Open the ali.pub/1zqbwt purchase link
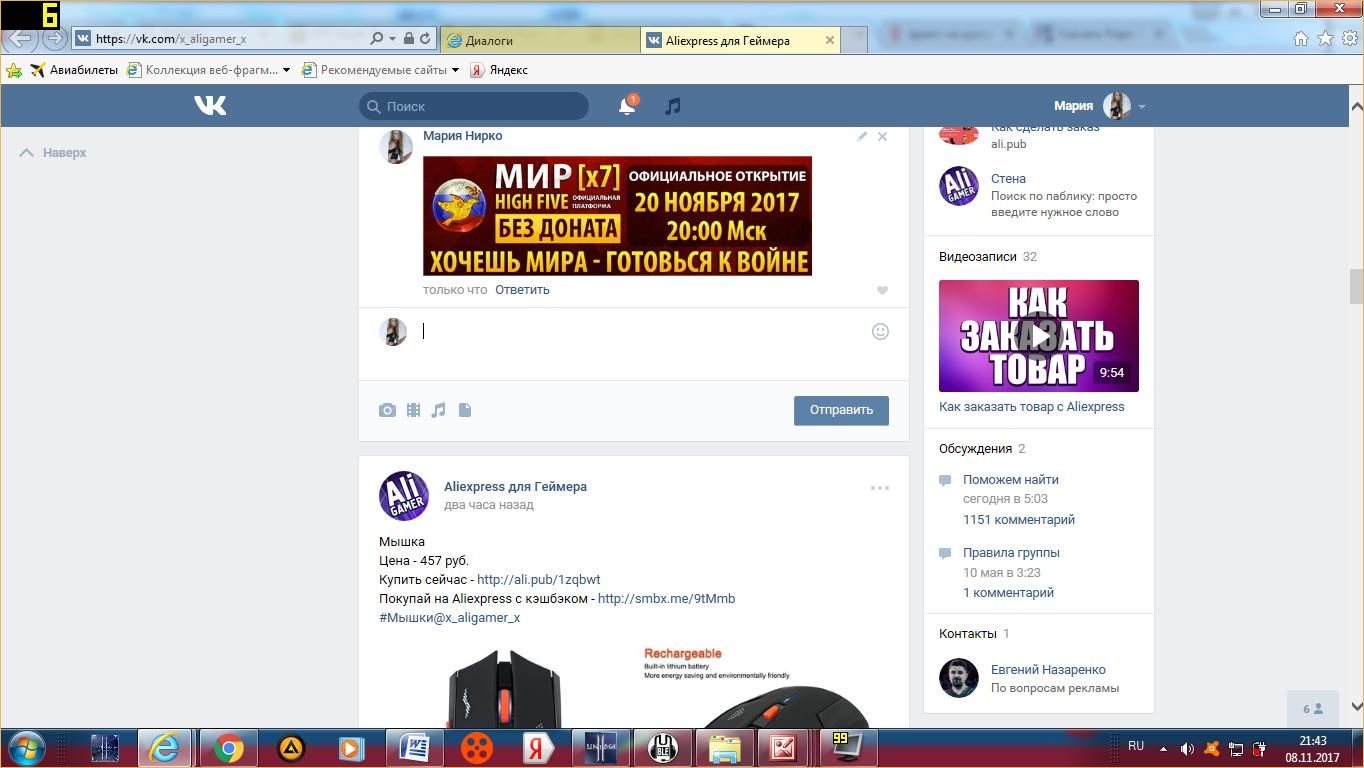The height and width of the screenshot is (768, 1364). [539, 580]
